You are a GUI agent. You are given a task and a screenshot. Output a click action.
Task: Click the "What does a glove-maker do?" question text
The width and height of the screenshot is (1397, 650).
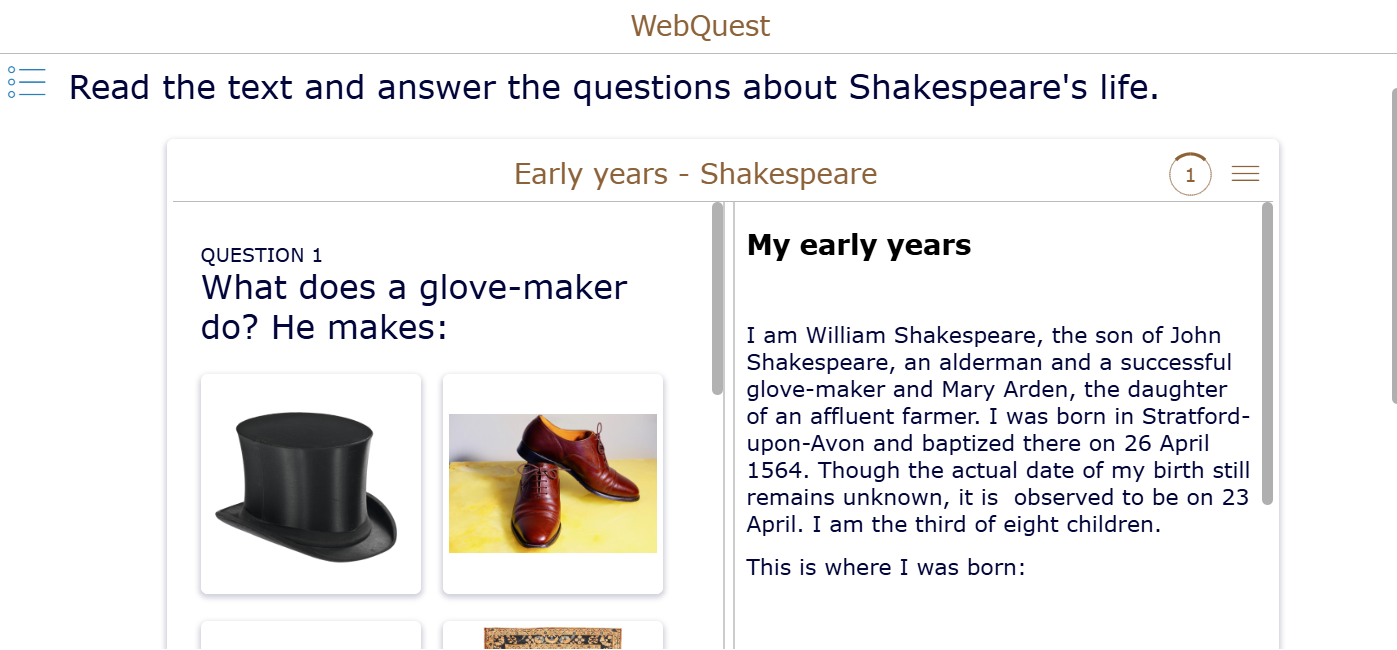click(414, 288)
